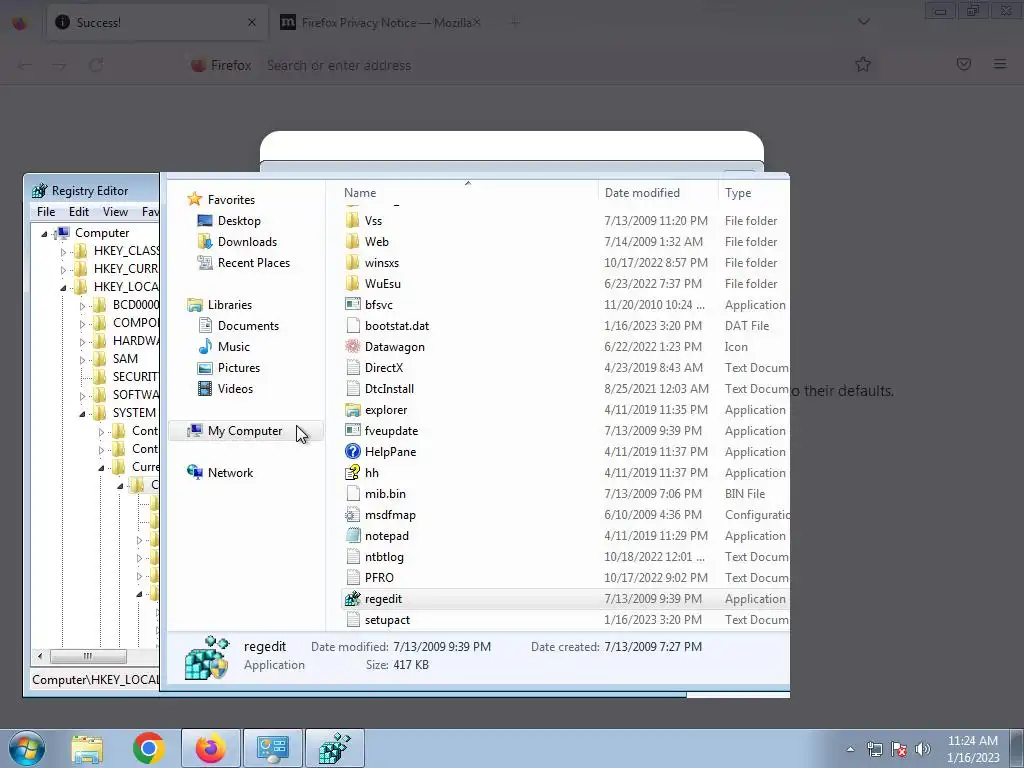Select the HelpPane application icon
The image size is (1024, 768).
point(353,451)
